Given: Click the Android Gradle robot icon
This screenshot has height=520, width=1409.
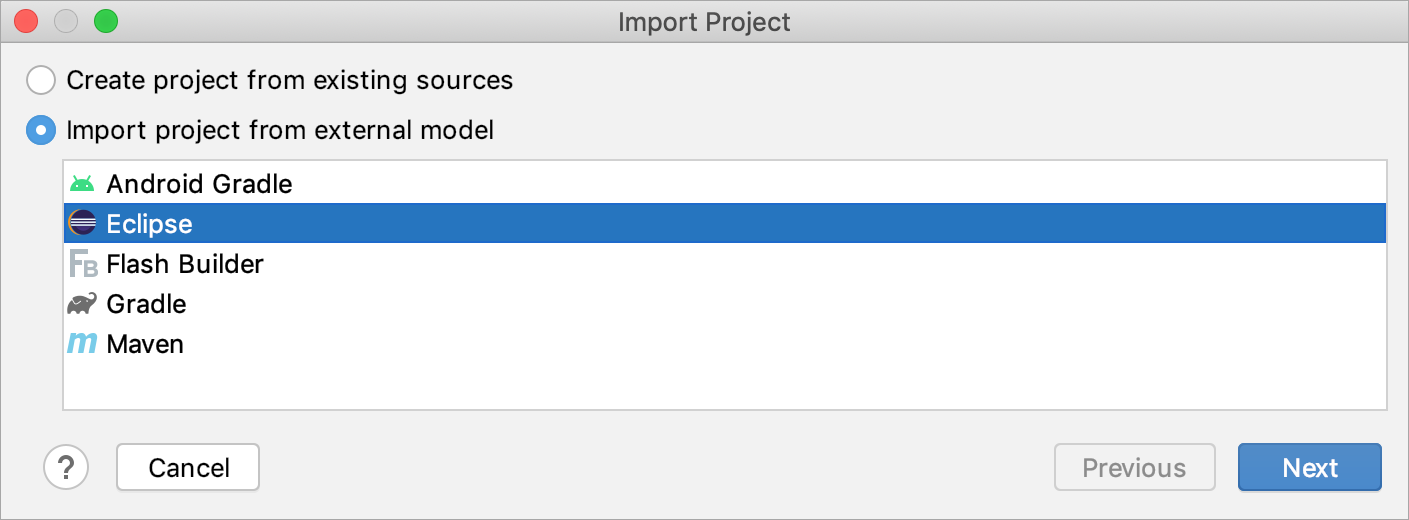Looking at the screenshot, I should tap(82, 184).
